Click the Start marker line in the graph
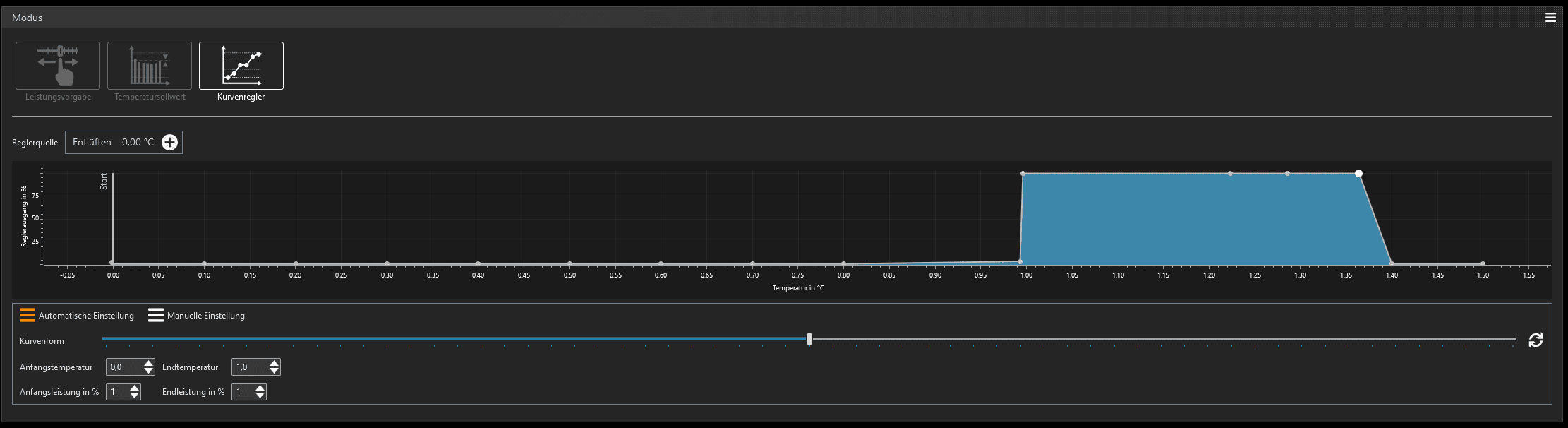Screen dimensions: 1568x428 [113, 218]
